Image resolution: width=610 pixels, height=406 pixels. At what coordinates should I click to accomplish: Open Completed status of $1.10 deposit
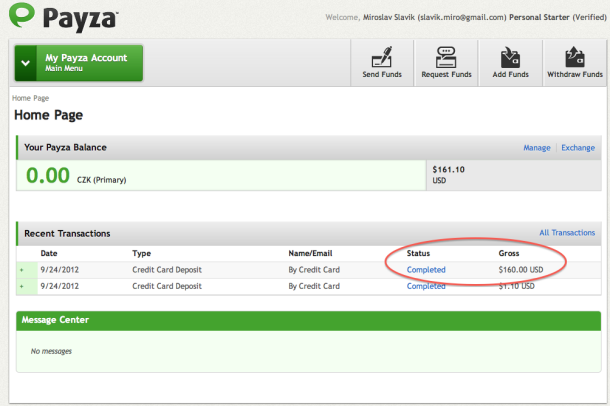pos(426,286)
